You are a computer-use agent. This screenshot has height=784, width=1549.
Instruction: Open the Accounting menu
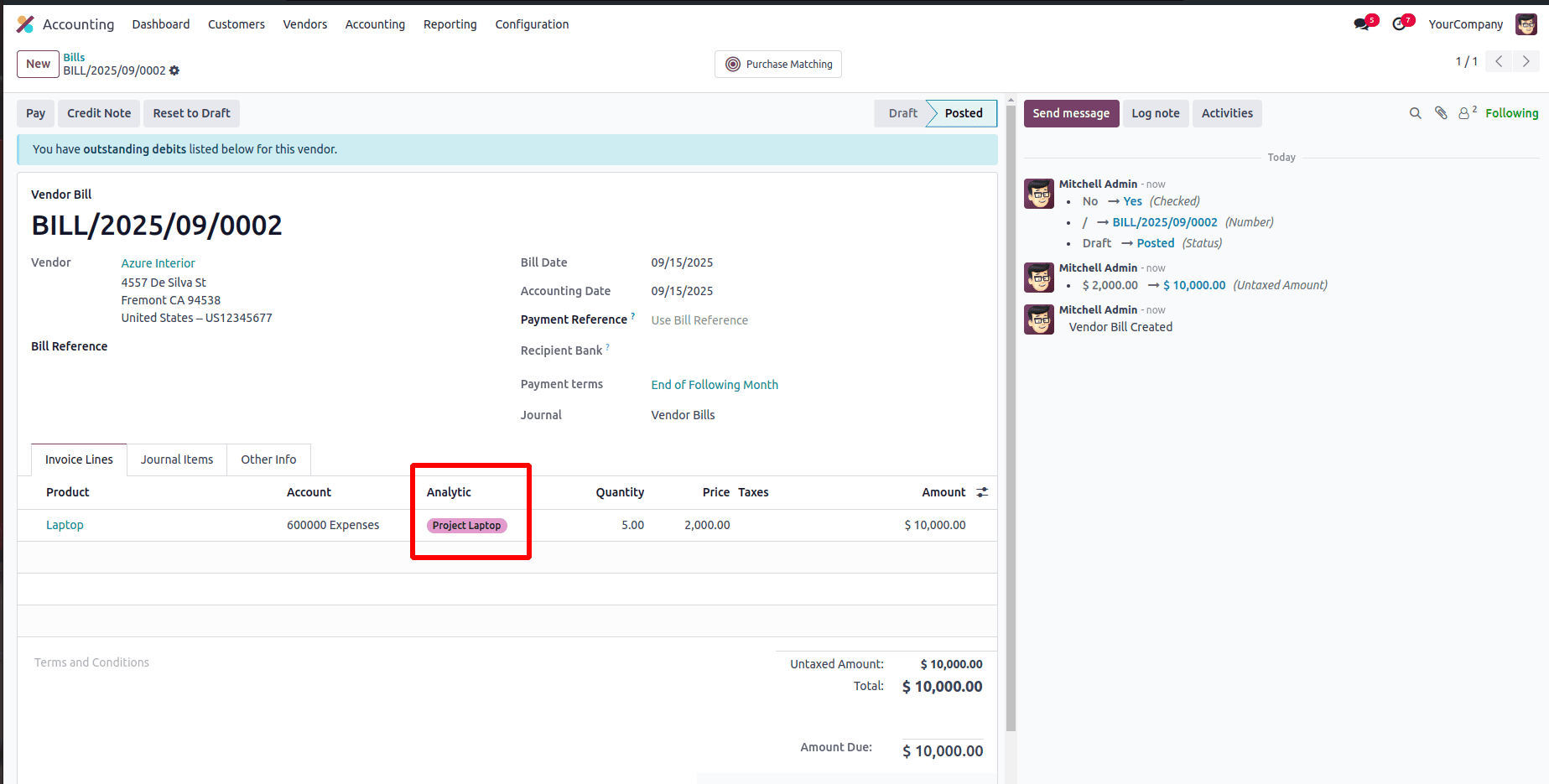coord(375,24)
